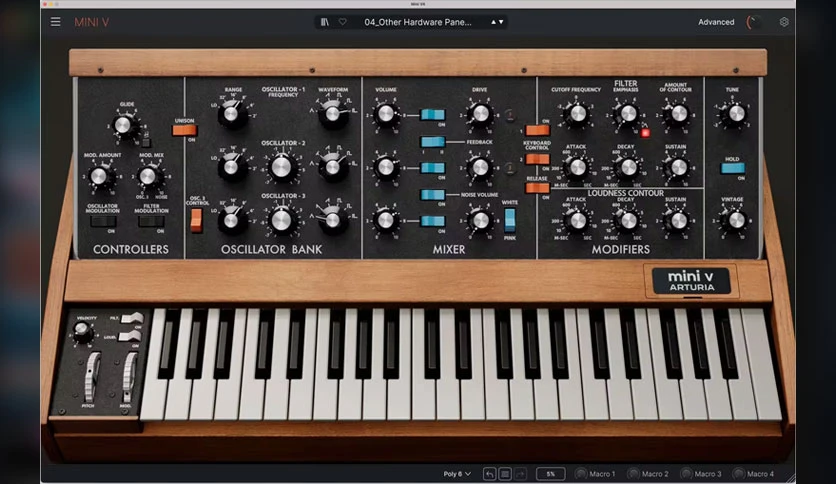The height and width of the screenshot is (484, 836).
Task: Click the filter Decay knob
Action: tap(628, 167)
